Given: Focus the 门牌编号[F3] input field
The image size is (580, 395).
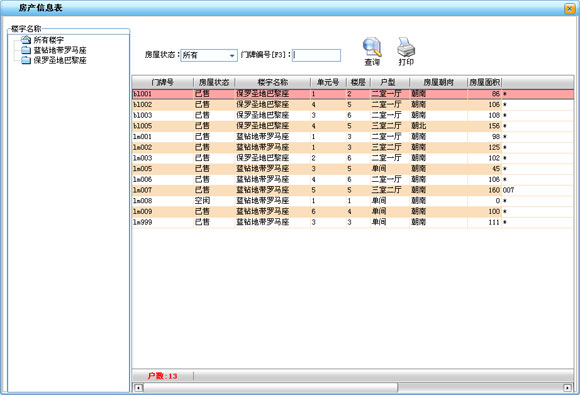Looking at the screenshot, I should pos(316,55).
